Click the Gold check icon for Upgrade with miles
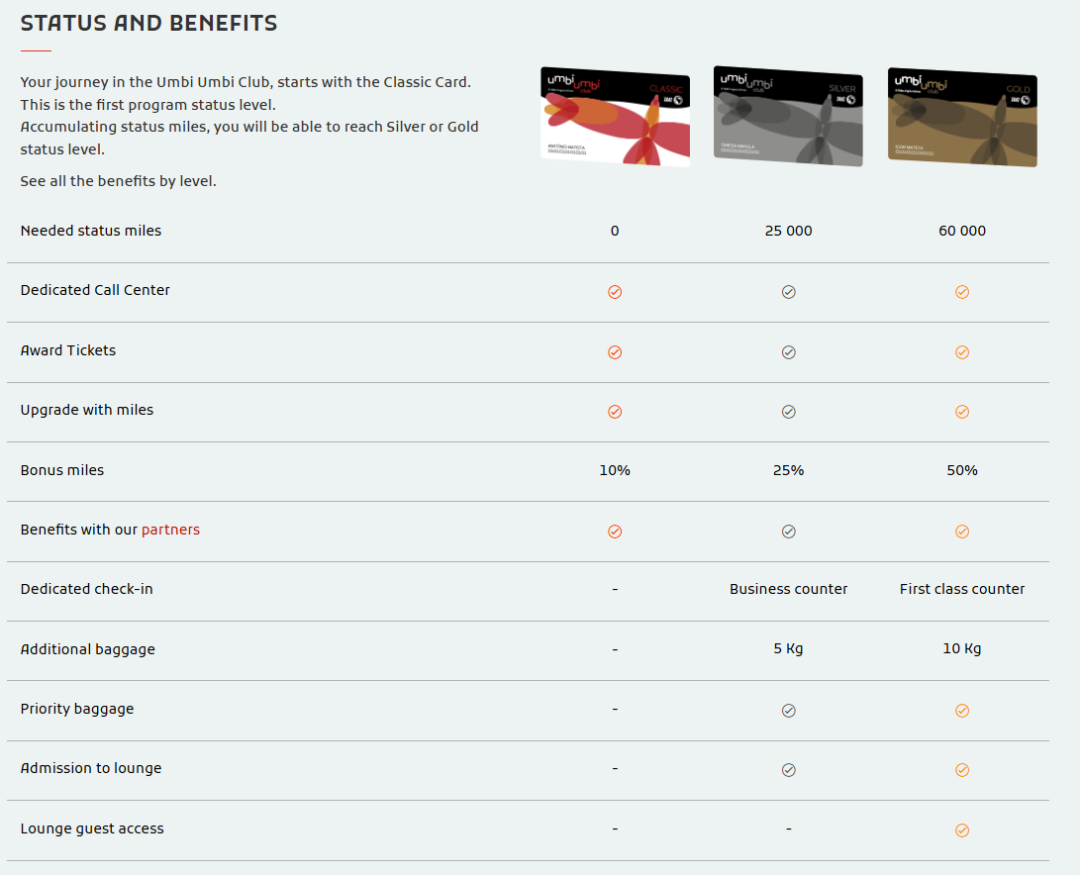The image size is (1080, 875). pos(962,412)
